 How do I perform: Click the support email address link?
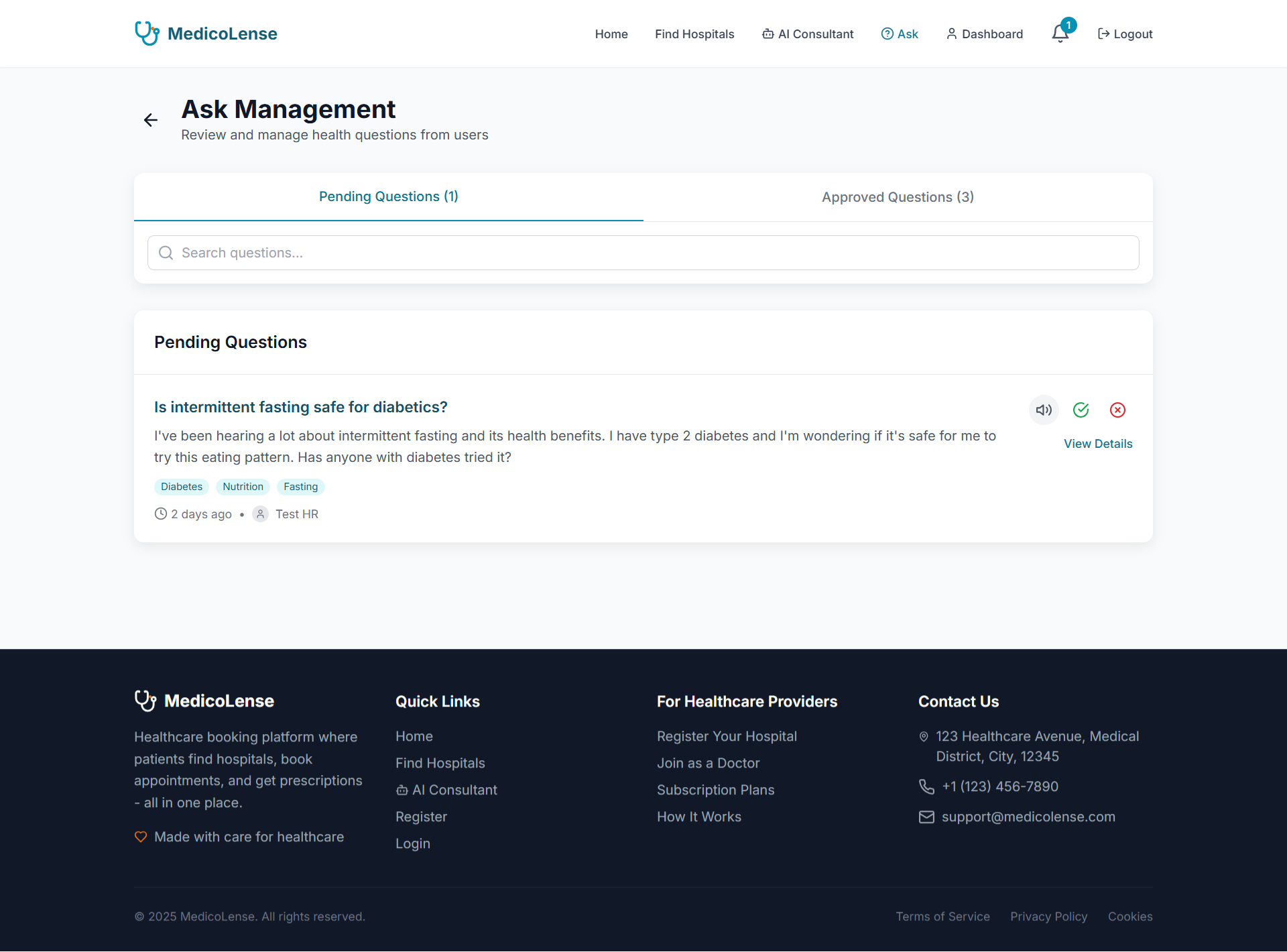[x=1028, y=817]
